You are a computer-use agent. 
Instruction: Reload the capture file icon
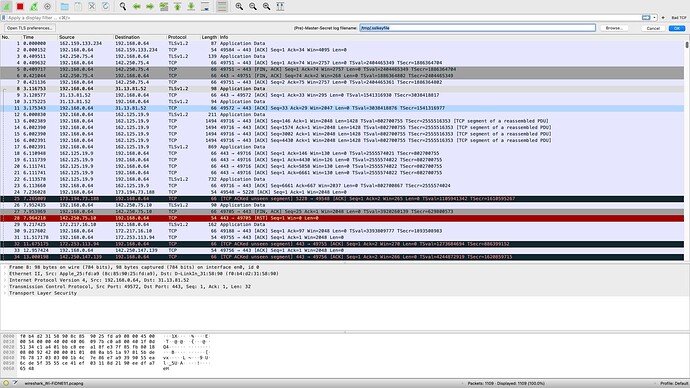click(x=106, y=6)
